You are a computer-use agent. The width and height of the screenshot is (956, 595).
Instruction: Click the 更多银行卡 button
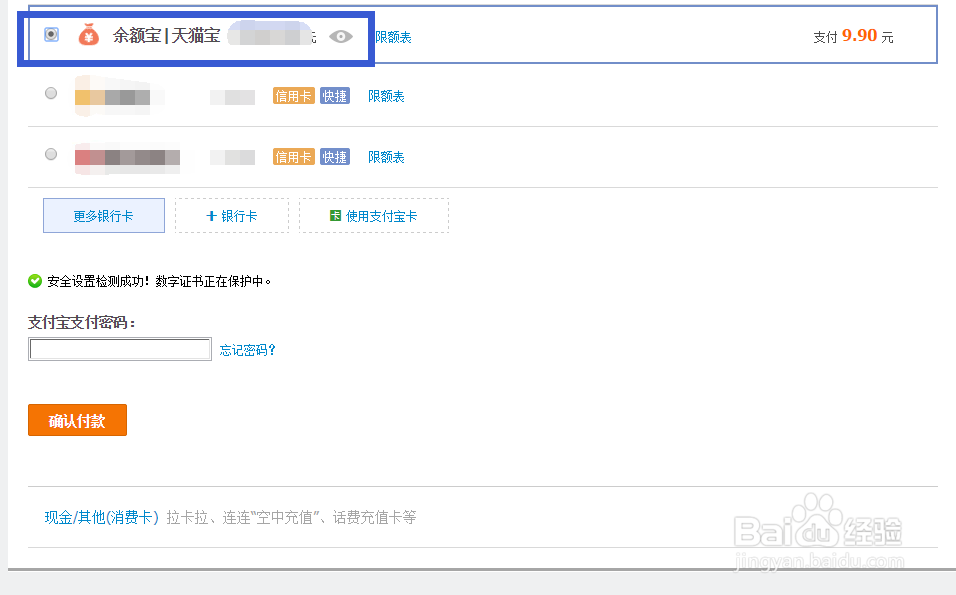(x=104, y=216)
